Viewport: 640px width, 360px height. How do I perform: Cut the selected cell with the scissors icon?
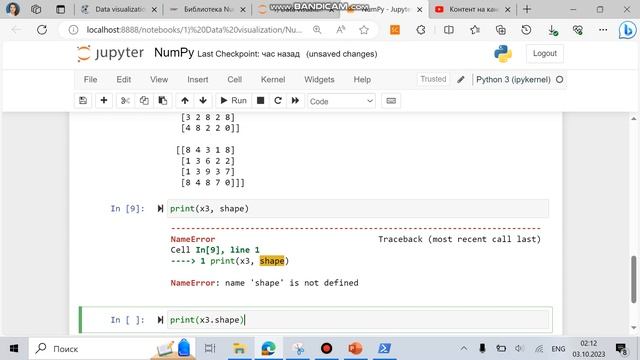(x=125, y=100)
